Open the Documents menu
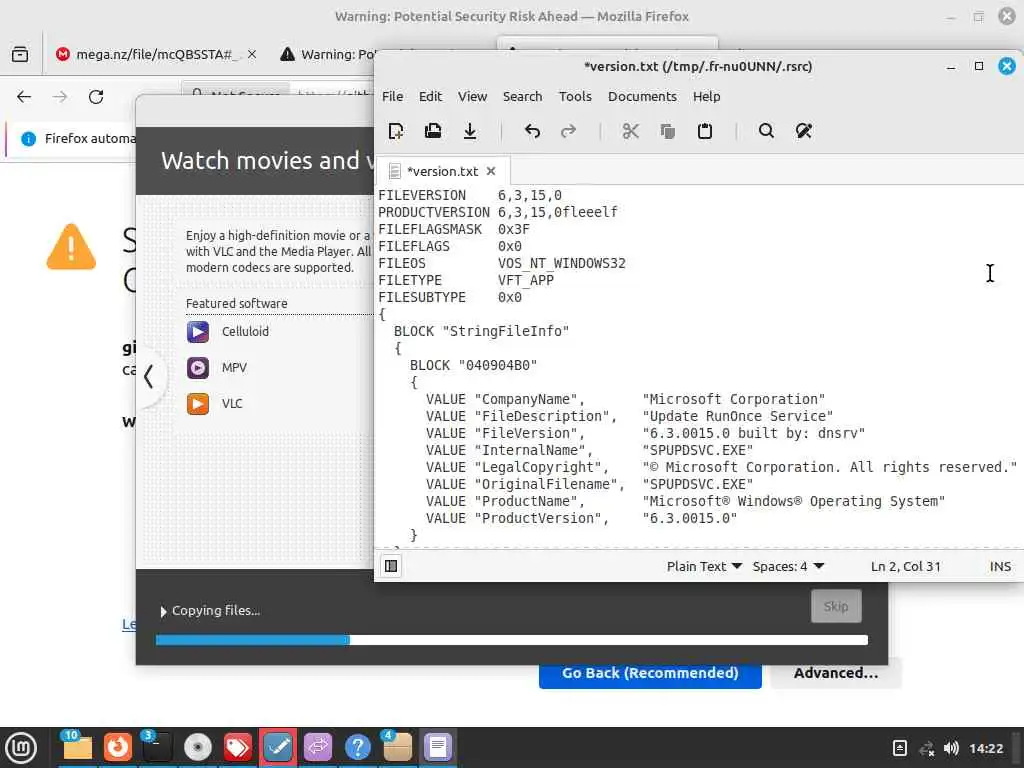Screen dimensions: 1024x768 [642, 96]
